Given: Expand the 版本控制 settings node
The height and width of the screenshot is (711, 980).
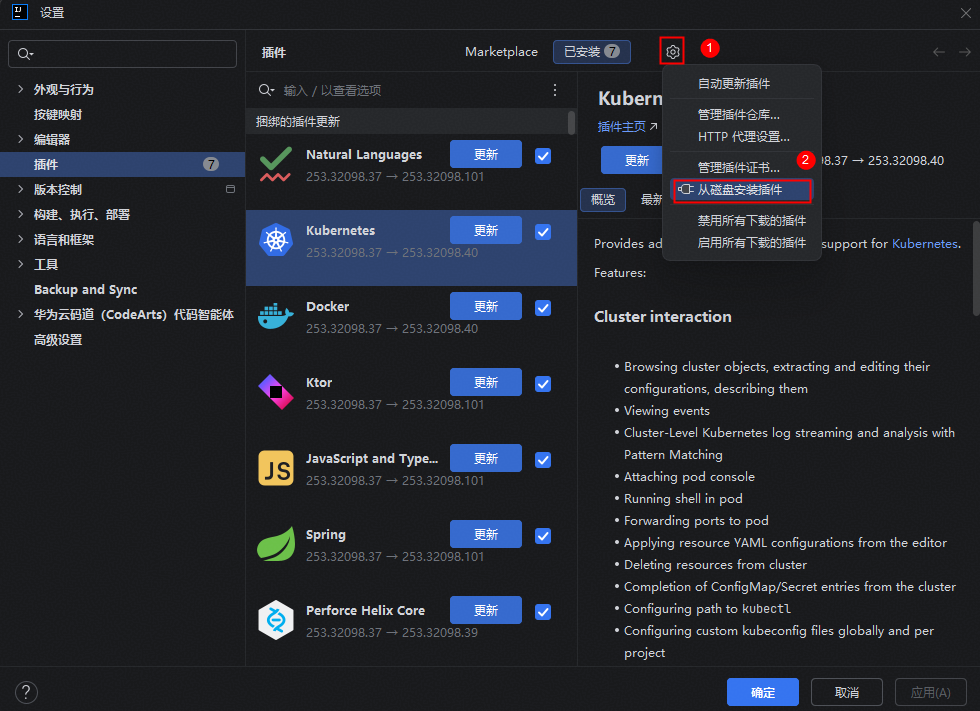Looking at the screenshot, I should (21, 189).
